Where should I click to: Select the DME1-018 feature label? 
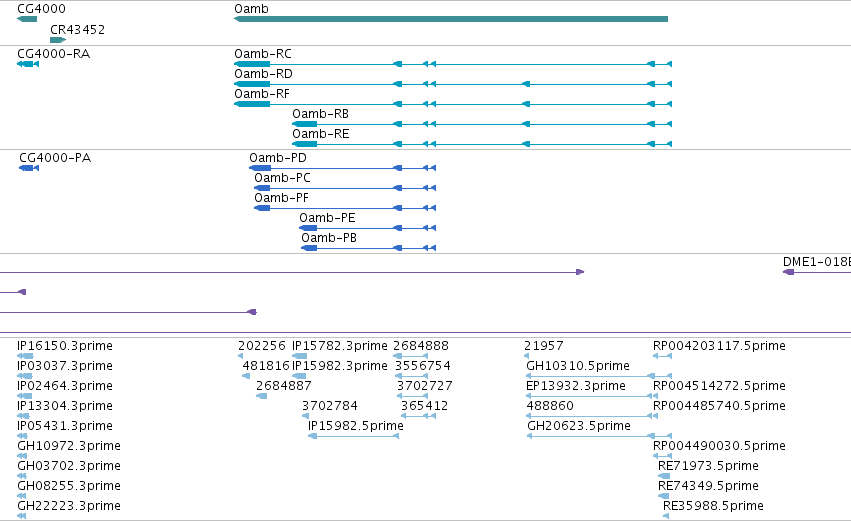[817, 262]
